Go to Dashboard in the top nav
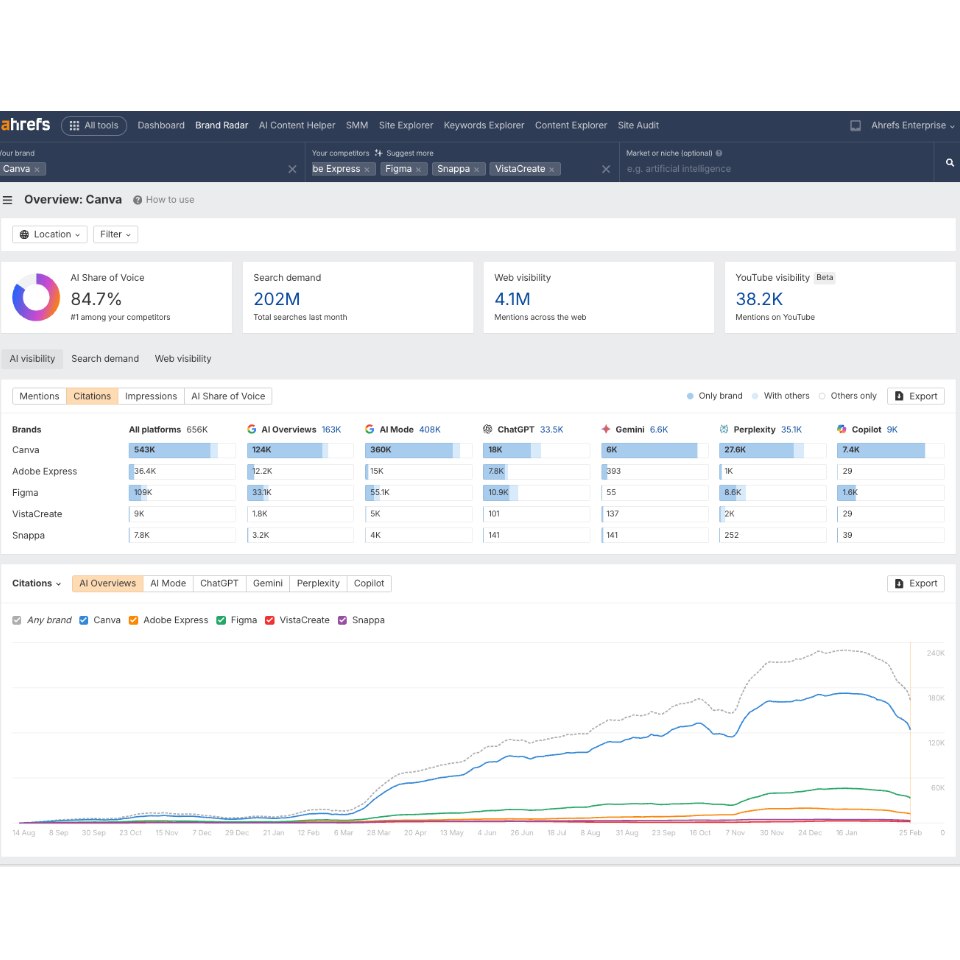 [161, 126]
